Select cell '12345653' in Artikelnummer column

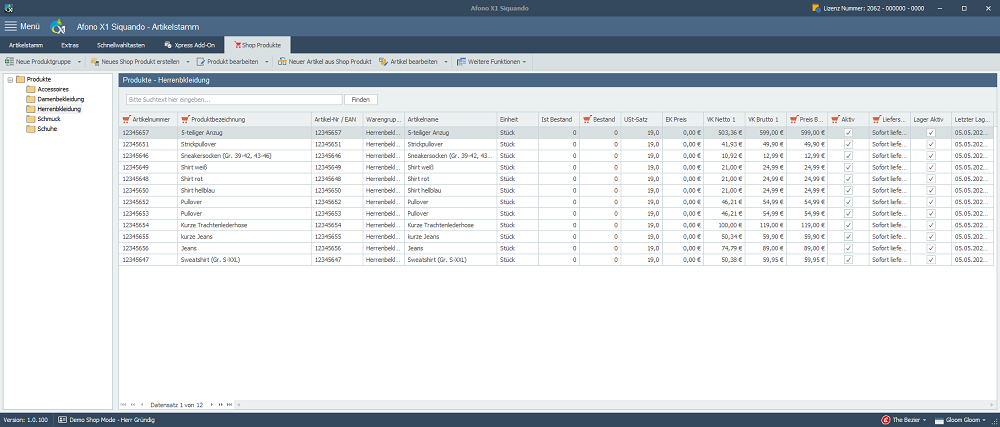tap(148, 214)
